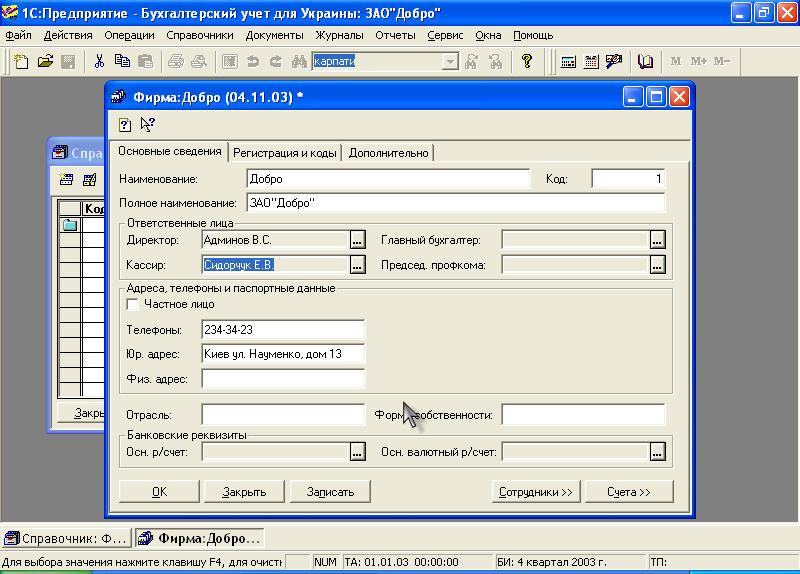Open the Справочники menu
This screenshot has height=574, width=800.
pos(199,35)
